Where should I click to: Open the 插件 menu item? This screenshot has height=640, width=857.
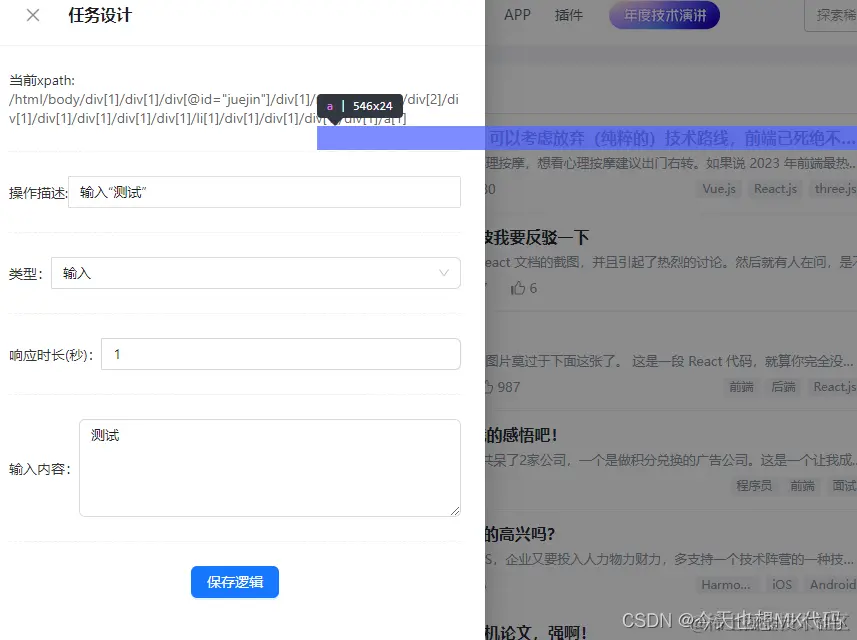click(x=568, y=15)
